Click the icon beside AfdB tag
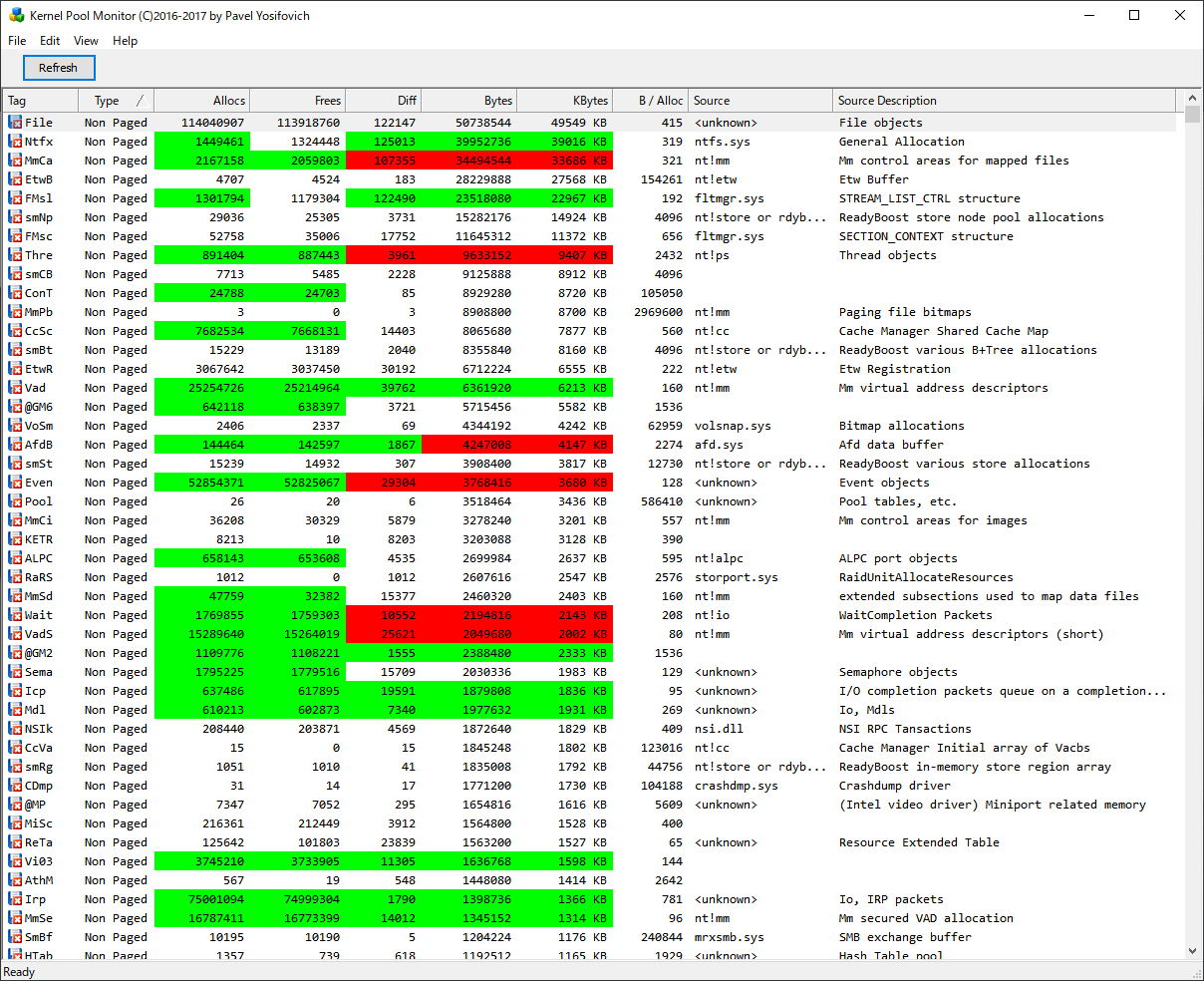This screenshot has height=981, width=1204. click(15, 445)
